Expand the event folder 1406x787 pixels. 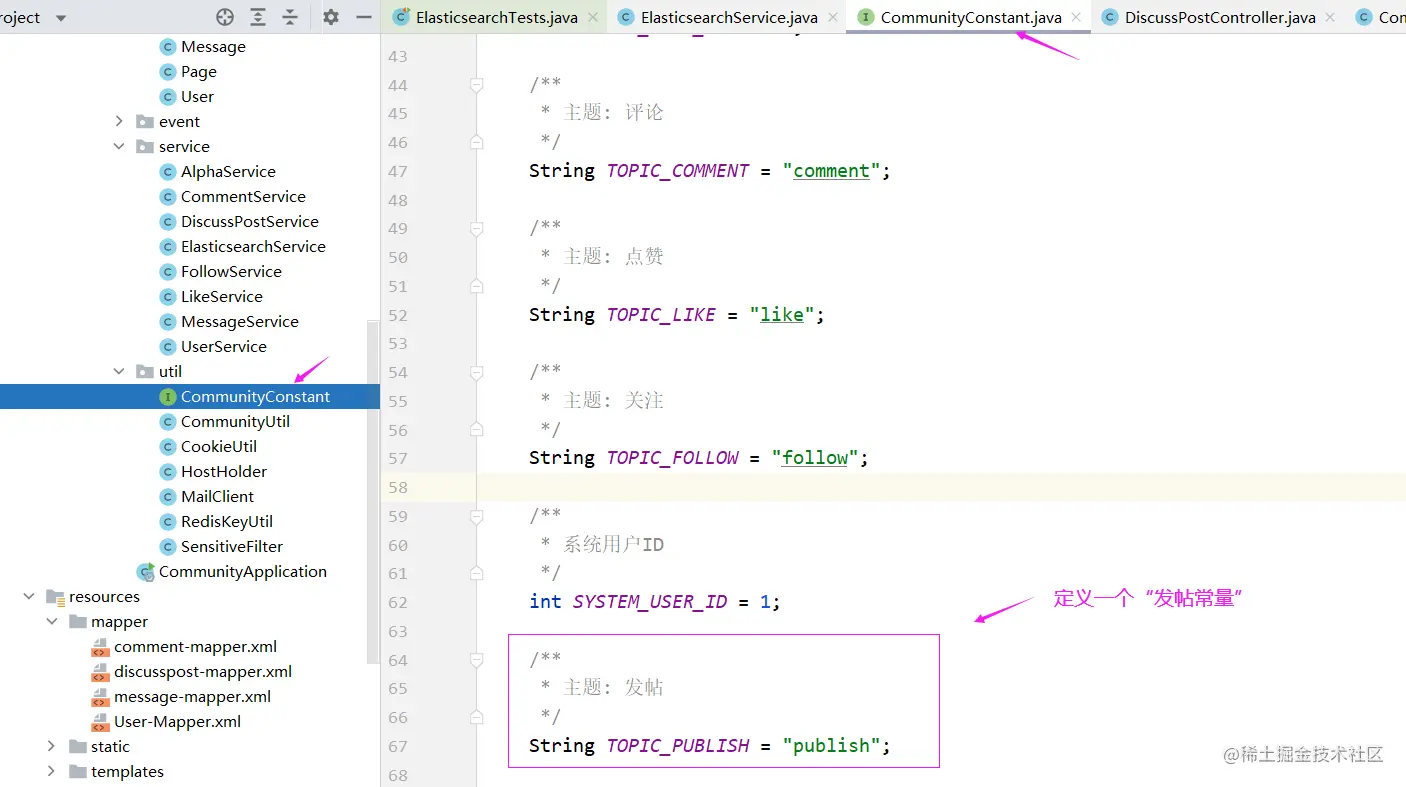coord(119,121)
